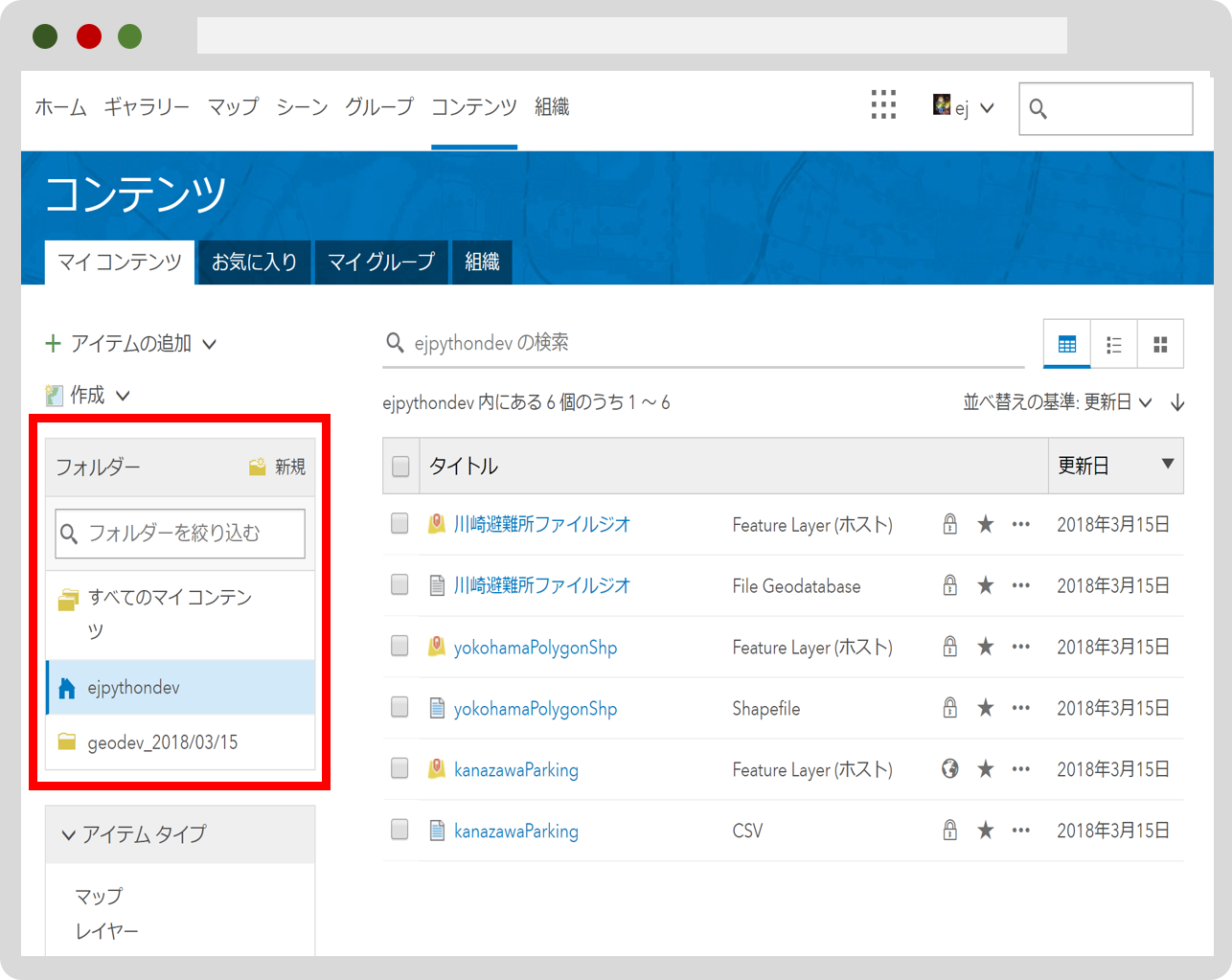Image resolution: width=1232 pixels, height=980 pixels.
Task: Click フォルダーを絞り込む filter field
Action: pyautogui.click(x=180, y=533)
